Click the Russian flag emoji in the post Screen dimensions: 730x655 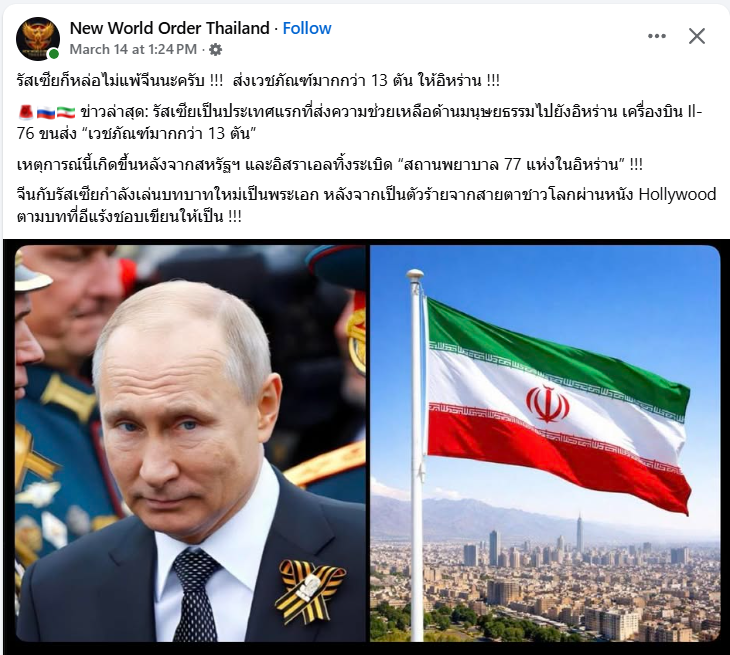point(46,113)
